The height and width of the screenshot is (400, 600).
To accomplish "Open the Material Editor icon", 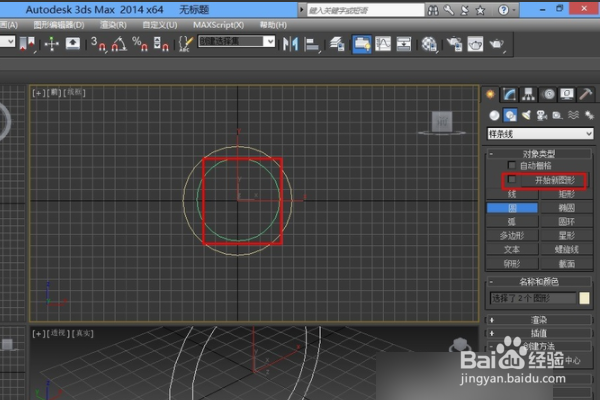I will tap(429, 44).
